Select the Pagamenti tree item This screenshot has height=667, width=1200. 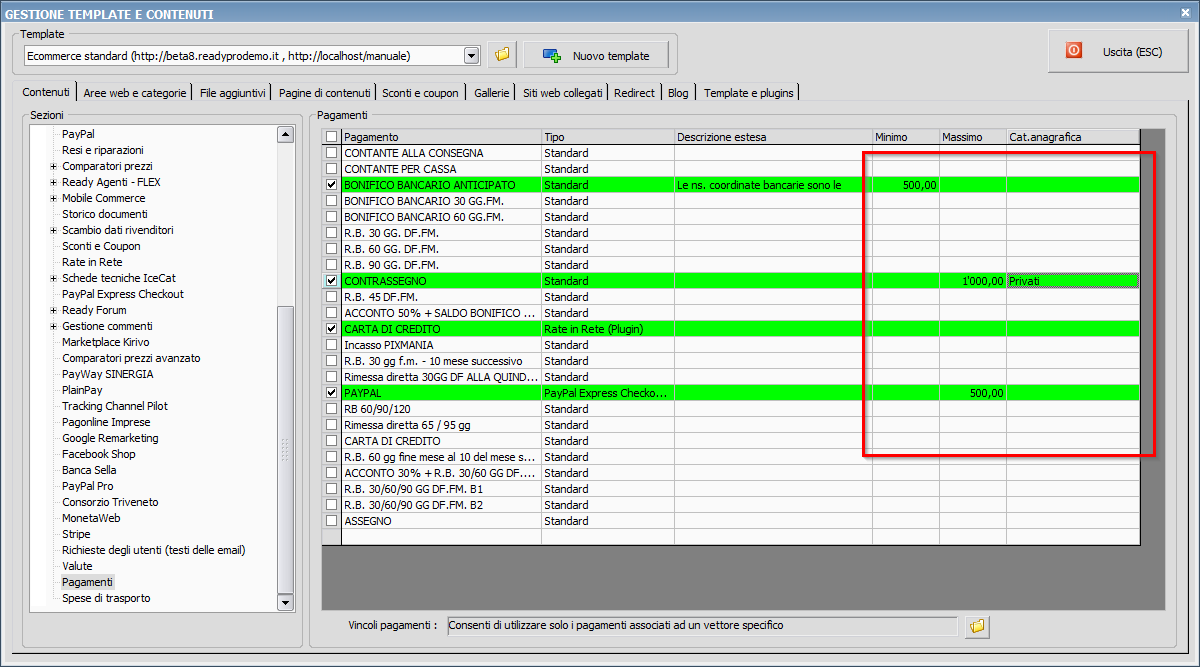click(x=87, y=582)
